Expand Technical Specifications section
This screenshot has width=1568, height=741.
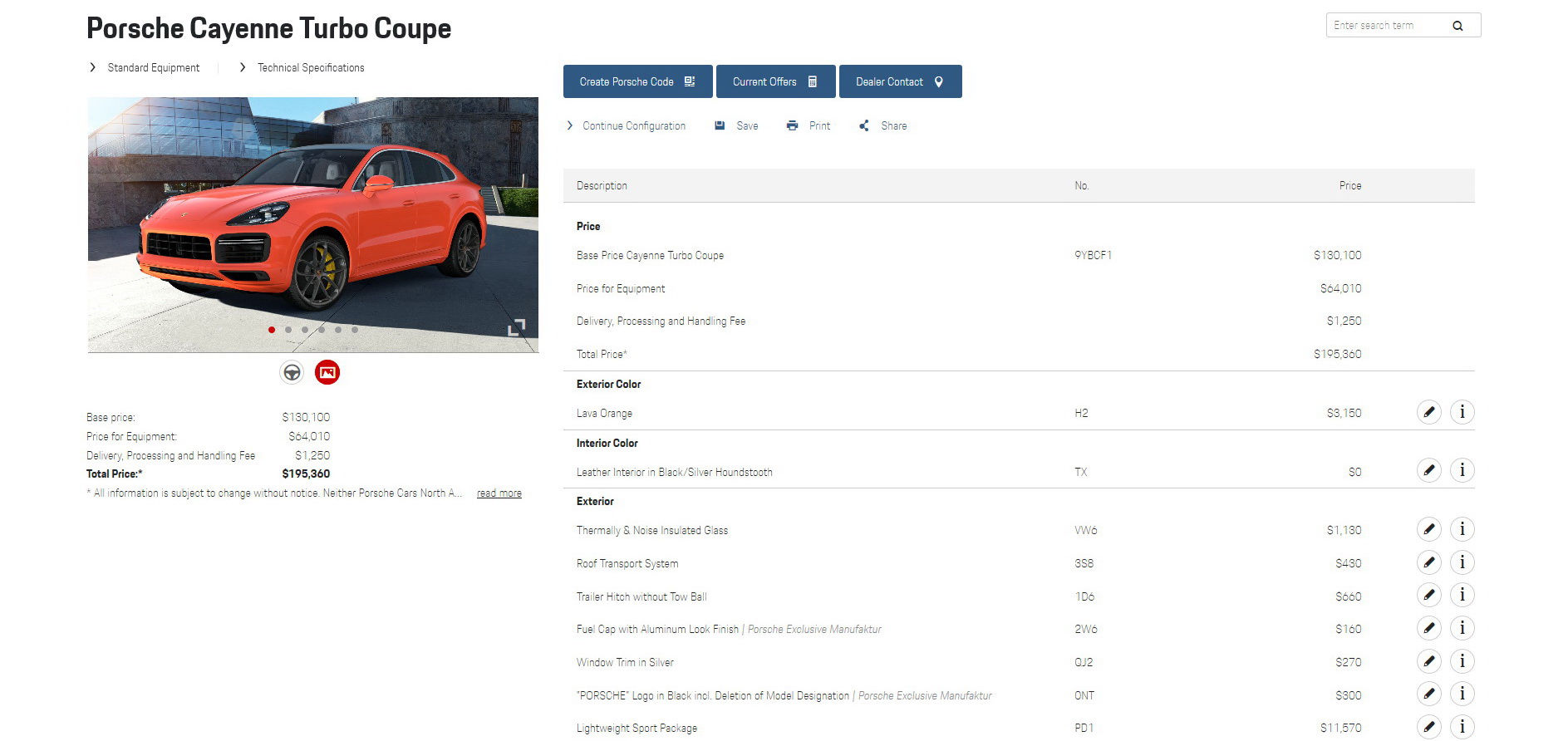pyautogui.click(x=310, y=68)
